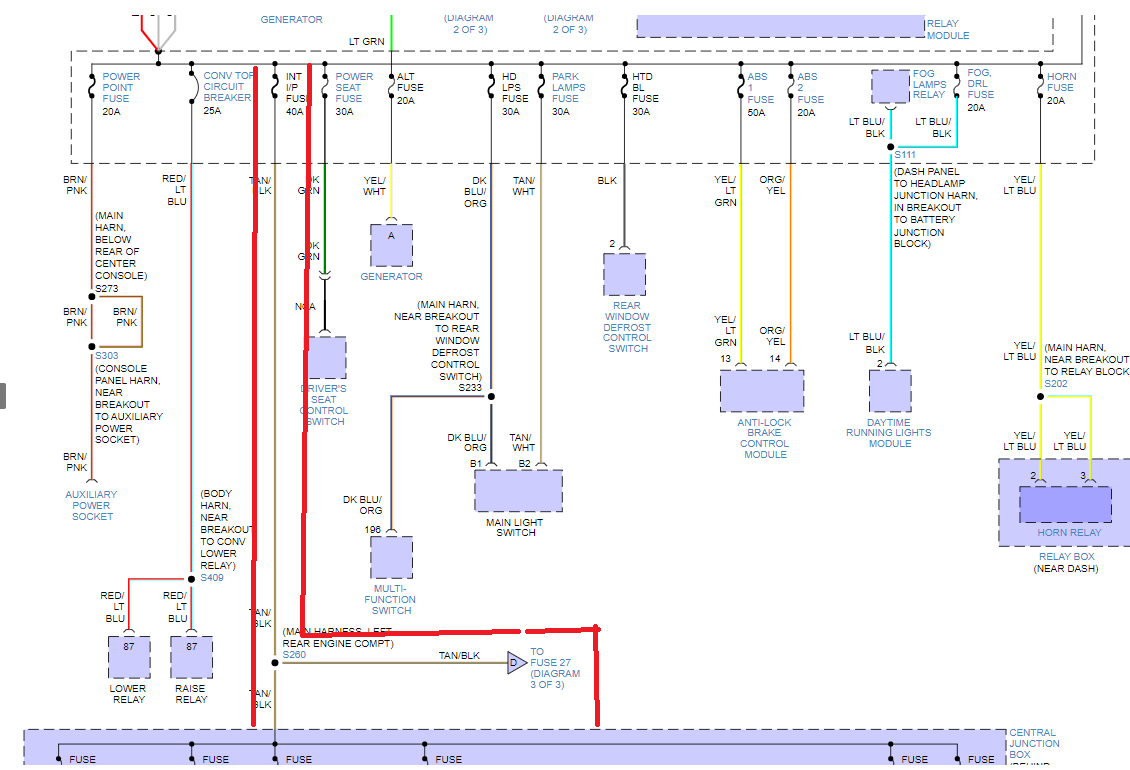
Task: Click the Raise Relay box
Action: pyautogui.click(x=191, y=657)
